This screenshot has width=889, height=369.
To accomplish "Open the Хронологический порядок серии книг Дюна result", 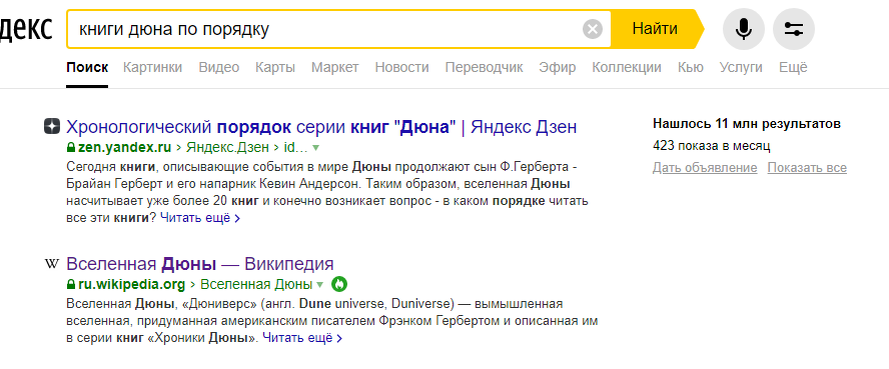I will 321,126.
